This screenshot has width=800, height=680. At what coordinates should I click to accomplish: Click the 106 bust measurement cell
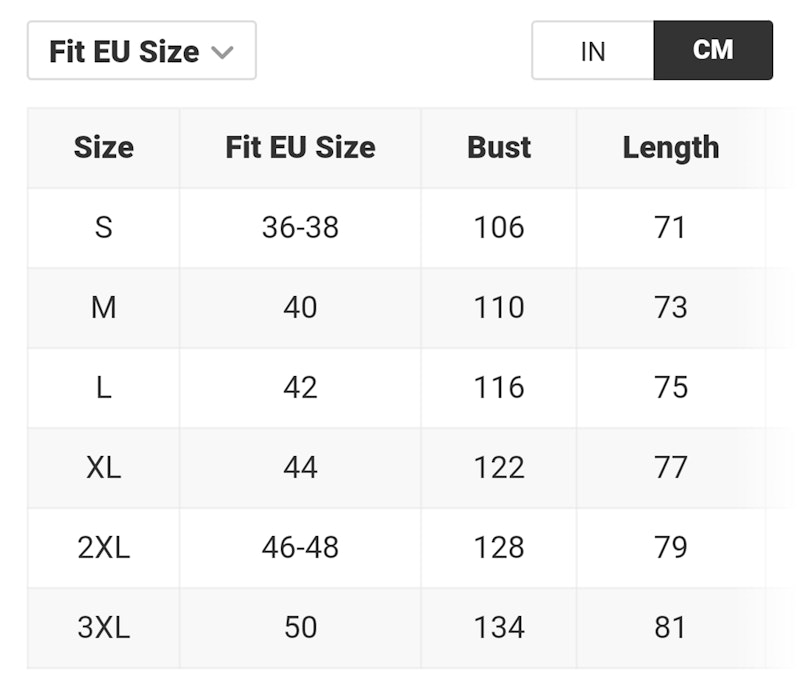[499, 228]
